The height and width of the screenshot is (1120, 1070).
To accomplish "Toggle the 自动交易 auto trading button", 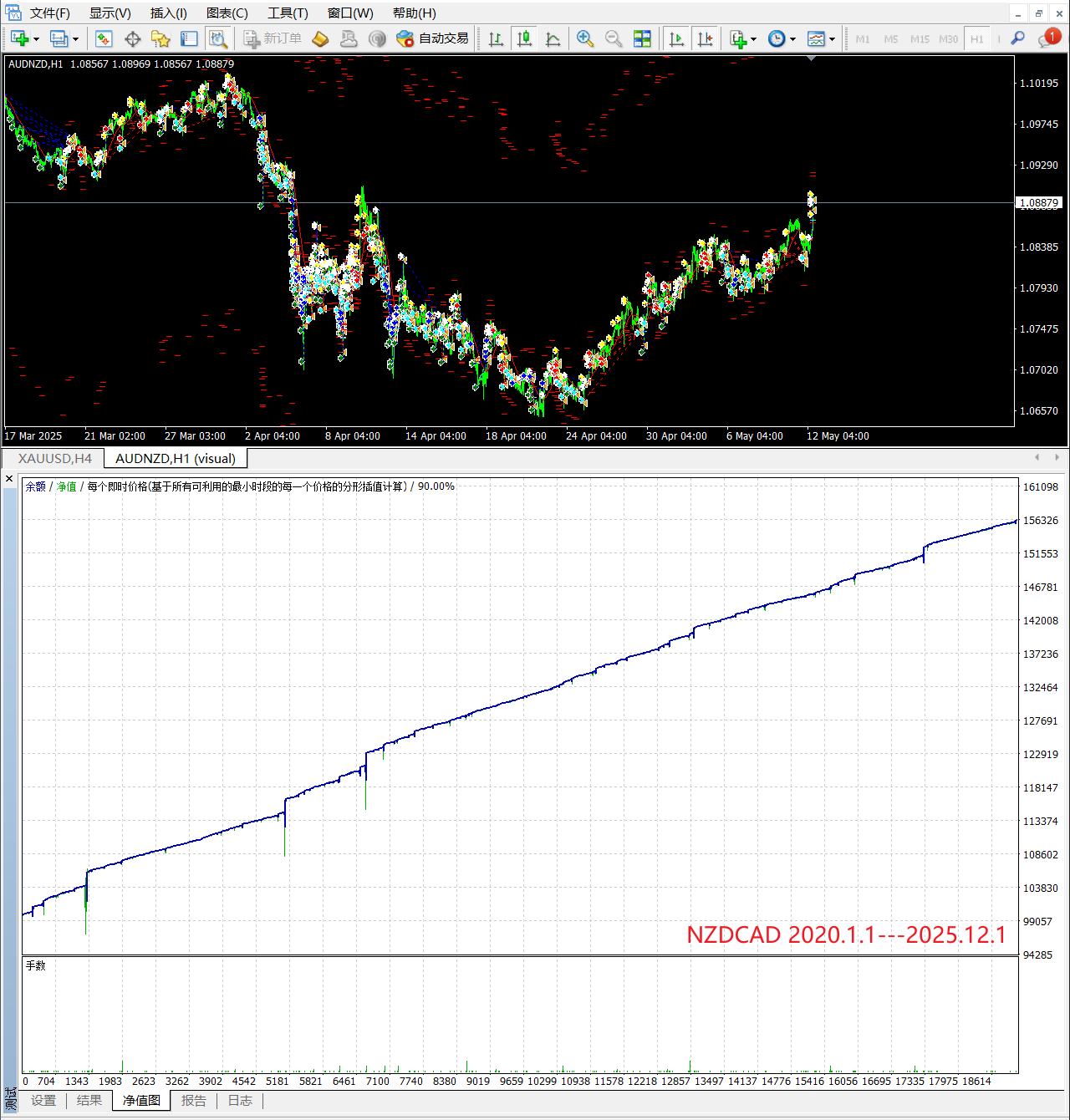I will click(x=433, y=39).
